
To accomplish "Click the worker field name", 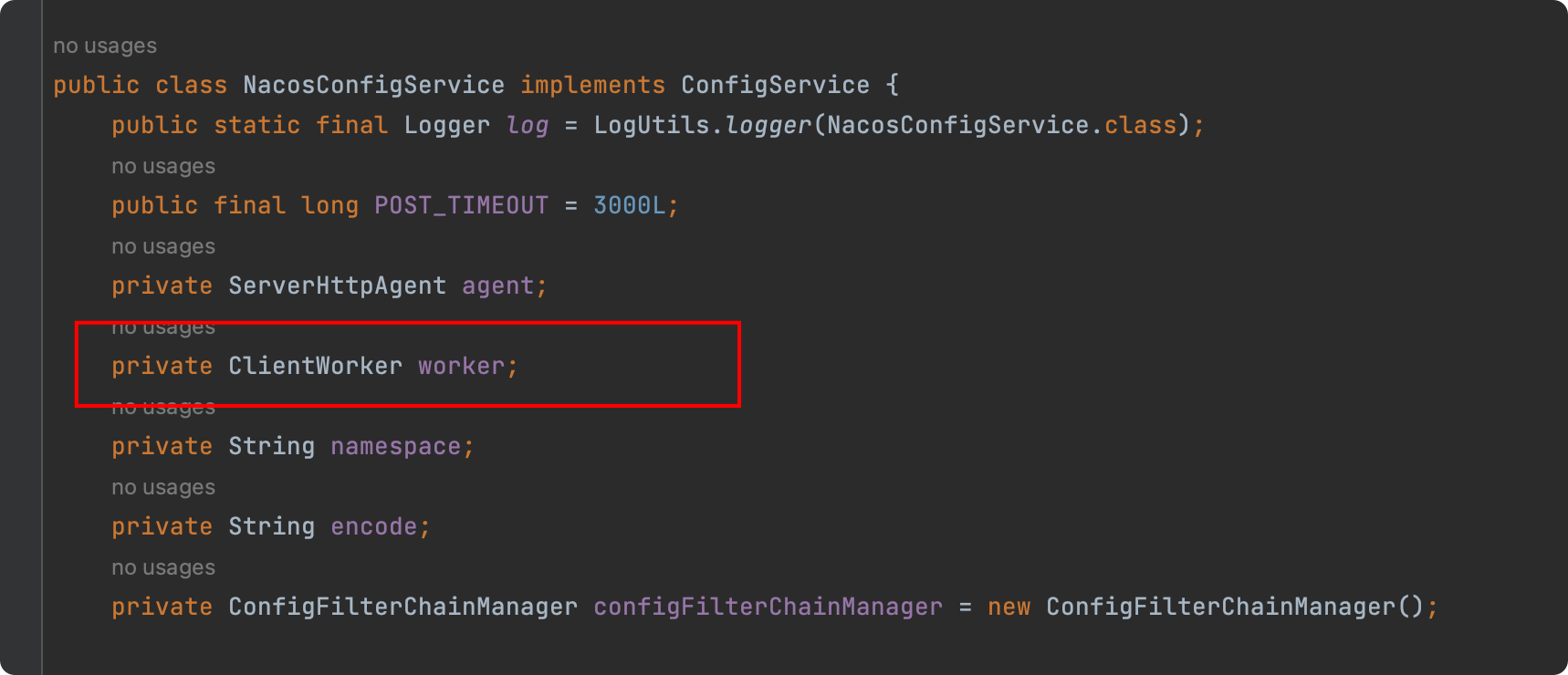I will 461,366.
